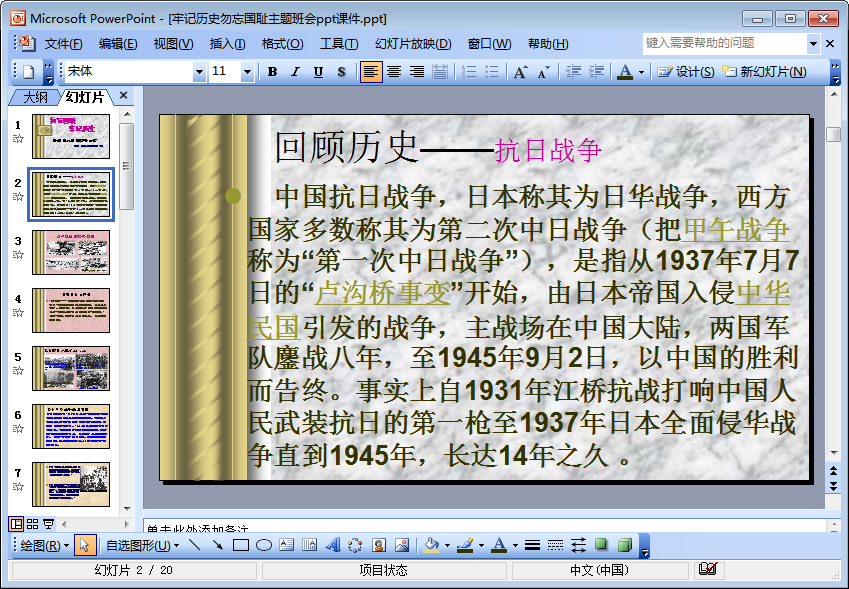
Task: Decrease indent level
Action: coord(573,71)
